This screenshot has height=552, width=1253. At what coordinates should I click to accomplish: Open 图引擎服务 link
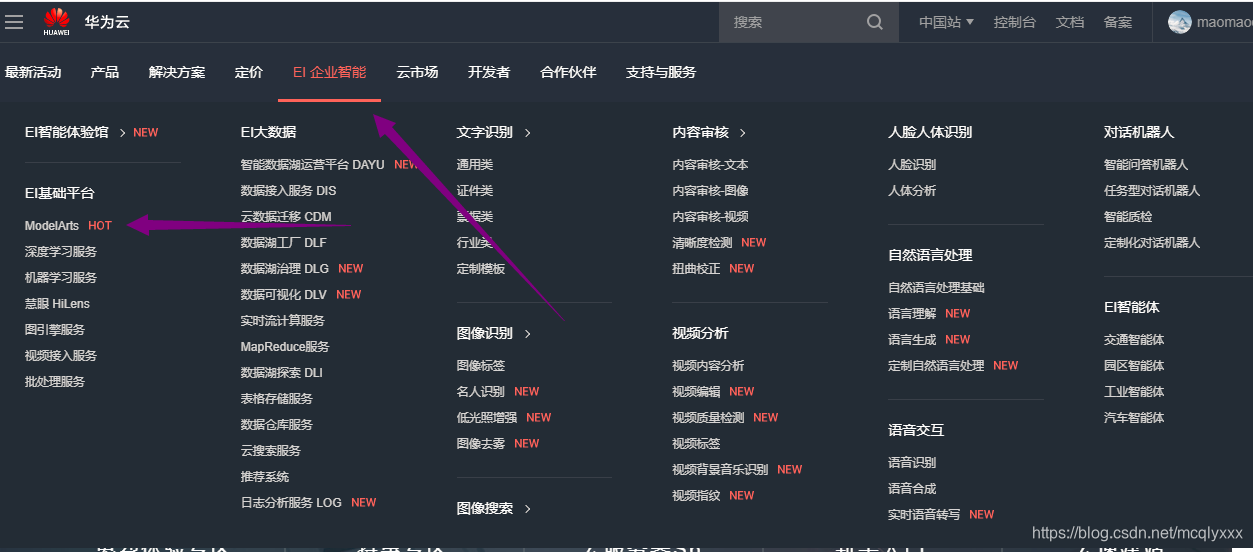[x=55, y=330]
